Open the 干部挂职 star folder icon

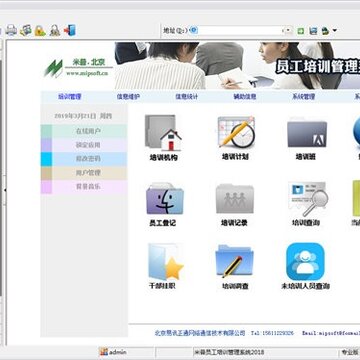click(x=166, y=262)
